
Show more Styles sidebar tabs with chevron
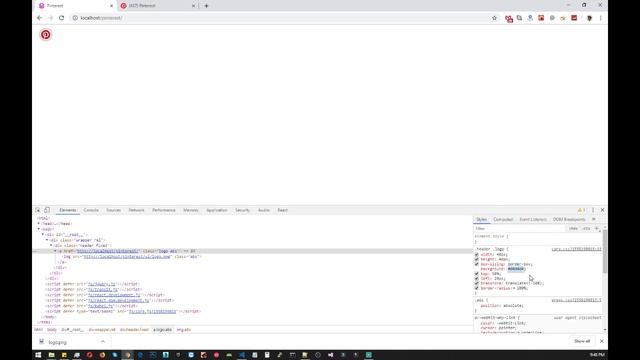[x=594, y=219]
